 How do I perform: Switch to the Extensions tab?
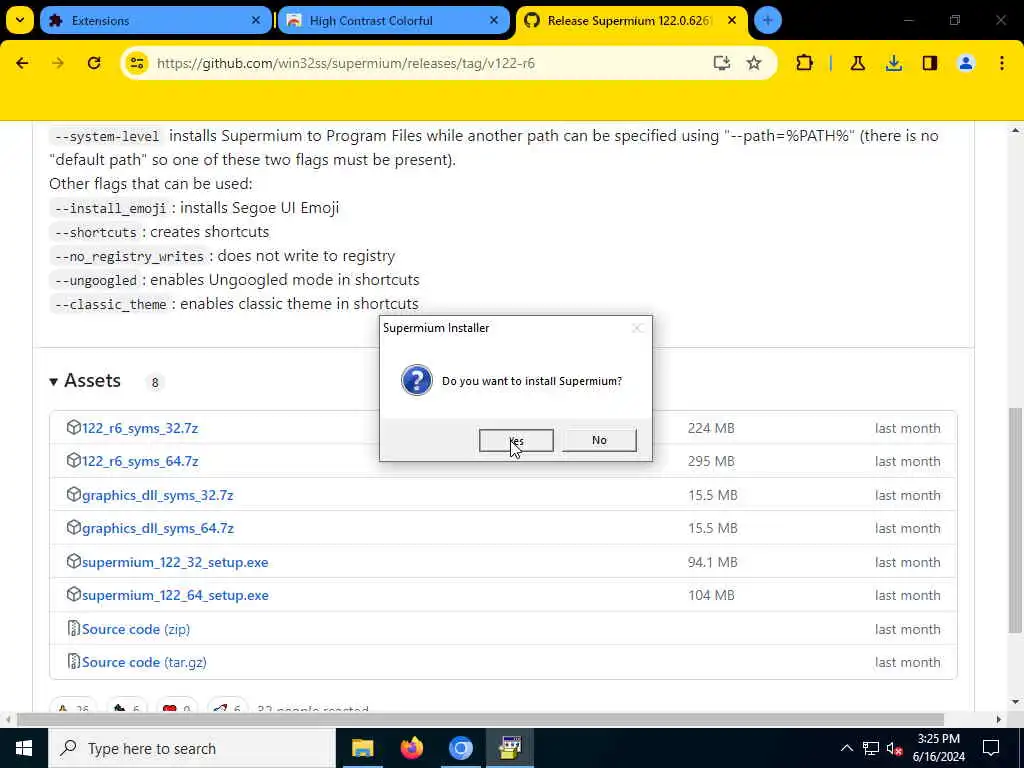click(155, 21)
